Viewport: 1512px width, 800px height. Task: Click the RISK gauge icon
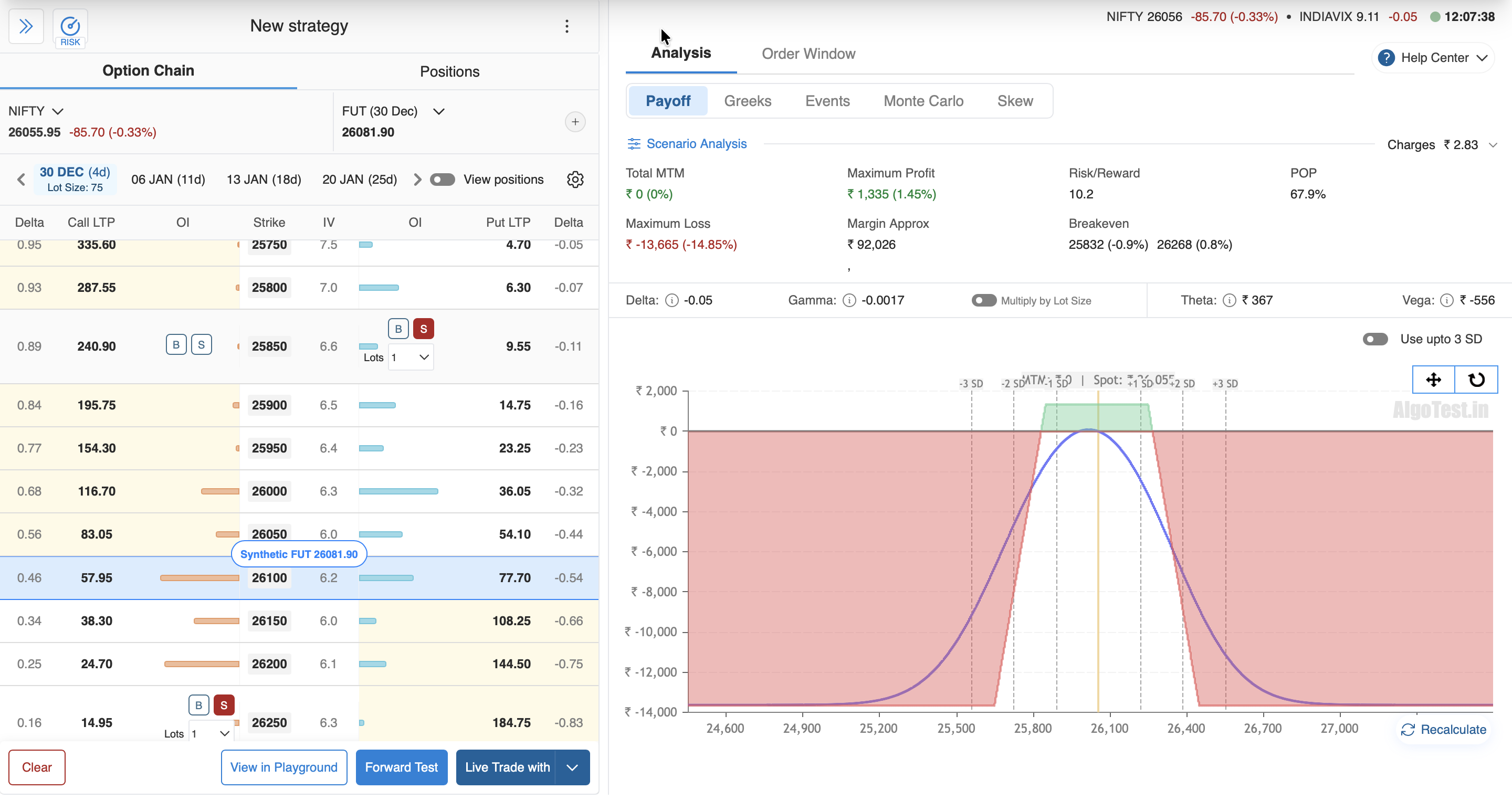[70, 27]
